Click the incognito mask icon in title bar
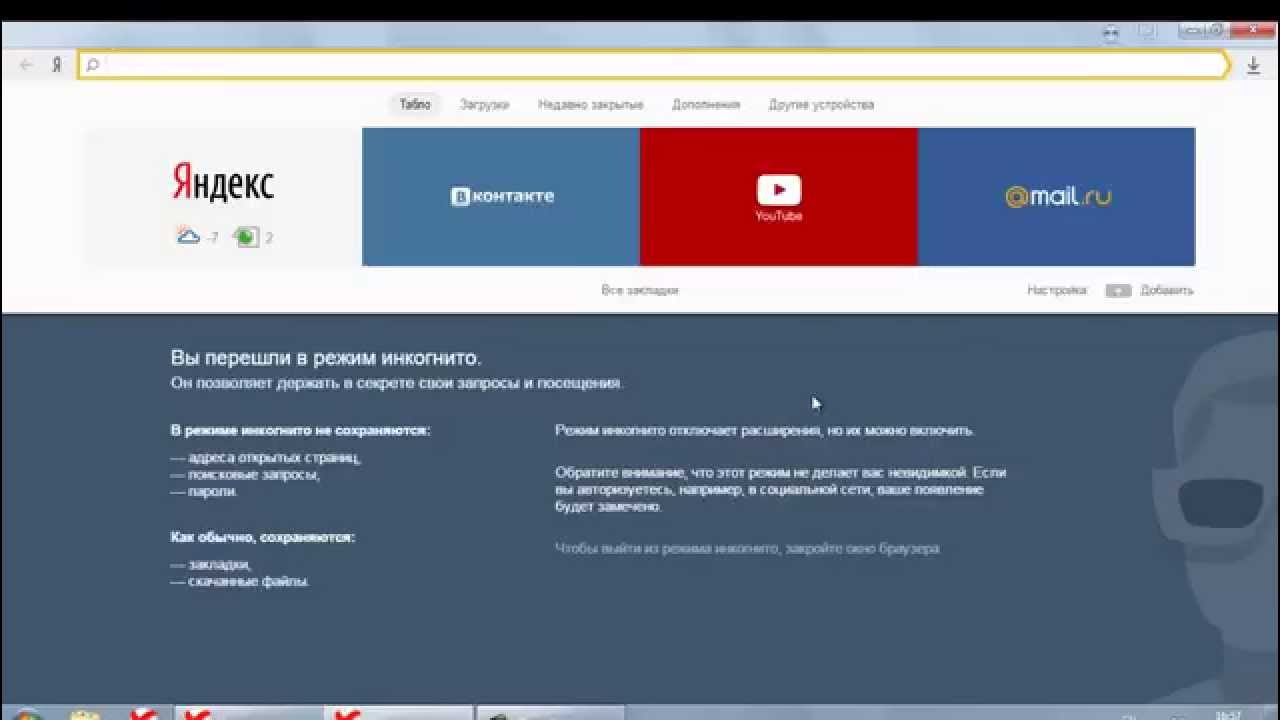This screenshot has height=720, width=1280. click(x=1111, y=32)
